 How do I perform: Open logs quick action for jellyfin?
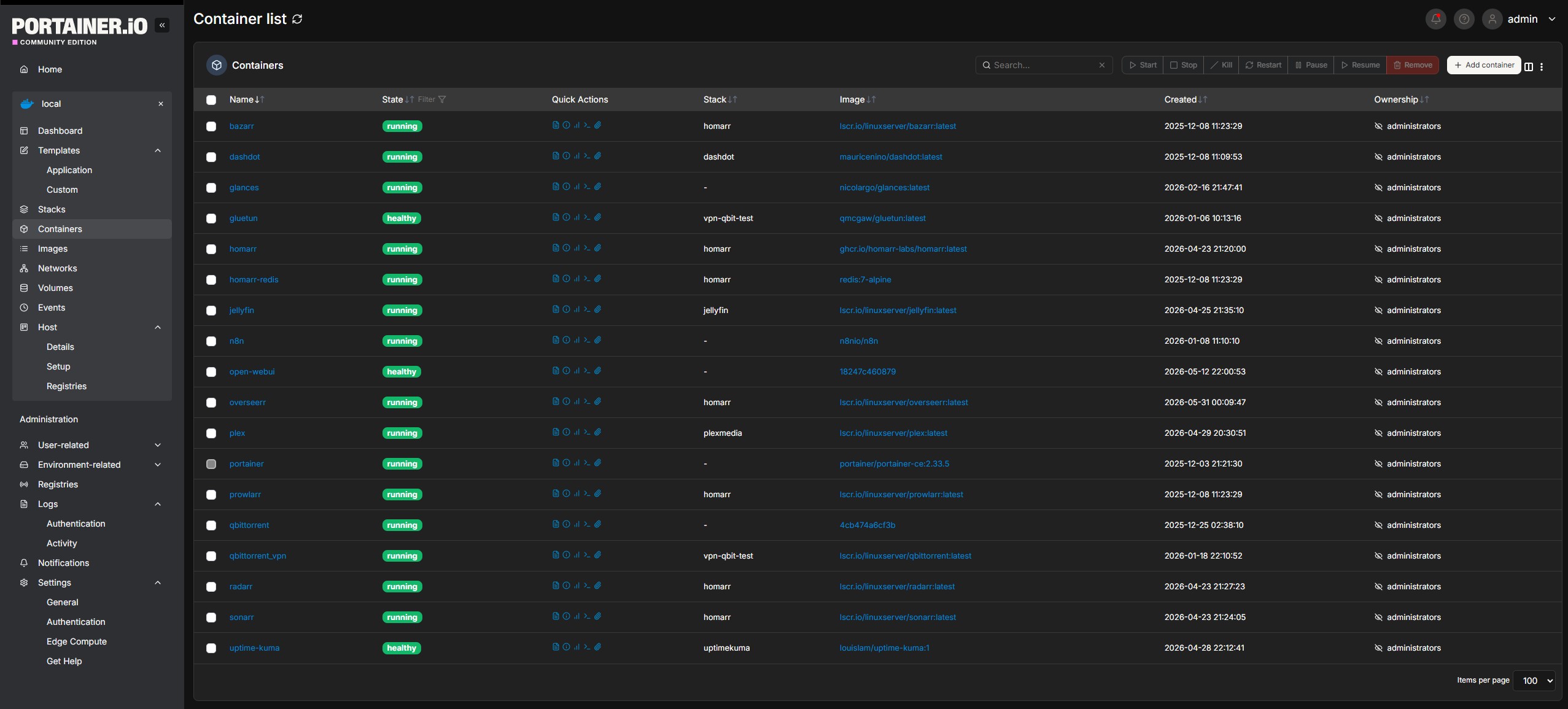click(x=556, y=309)
